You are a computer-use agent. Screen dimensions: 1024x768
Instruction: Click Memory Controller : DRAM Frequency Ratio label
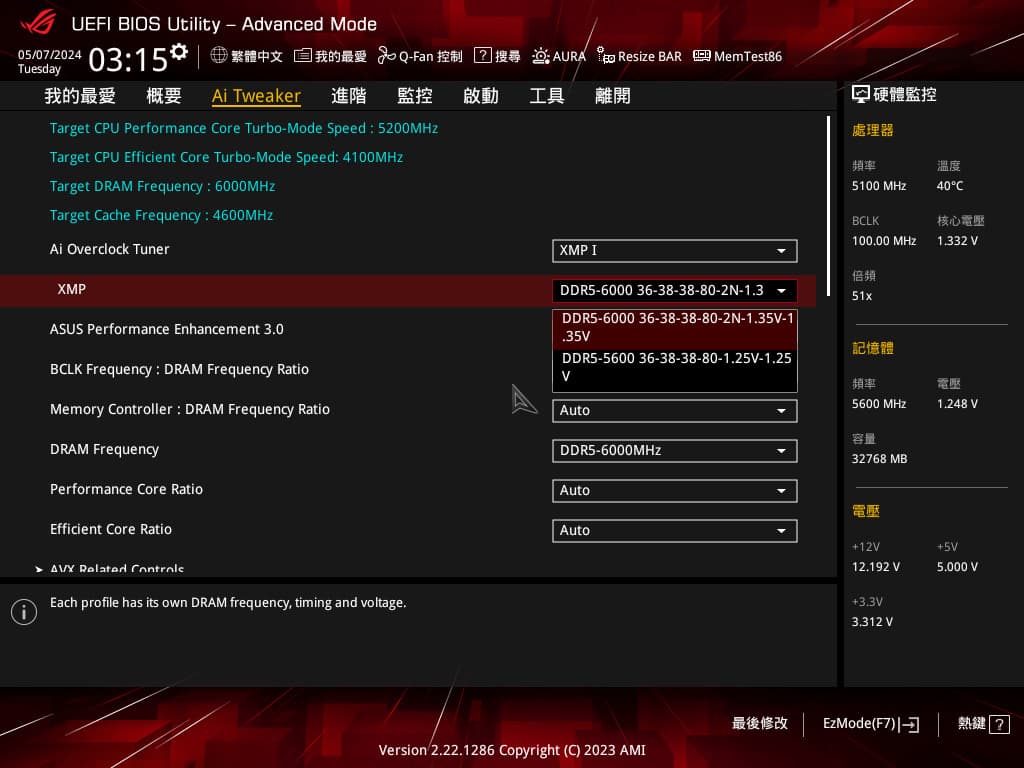(x=189, y=409)
